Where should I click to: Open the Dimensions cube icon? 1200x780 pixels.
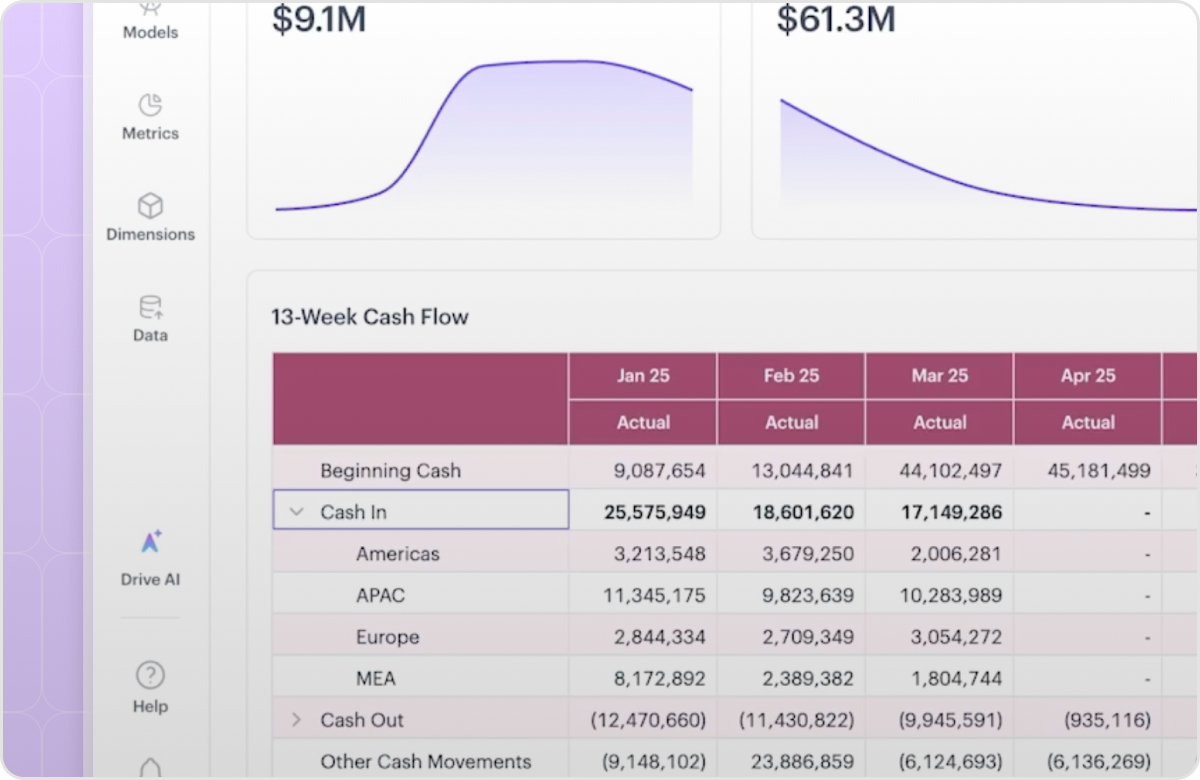(x=150, y=206)
